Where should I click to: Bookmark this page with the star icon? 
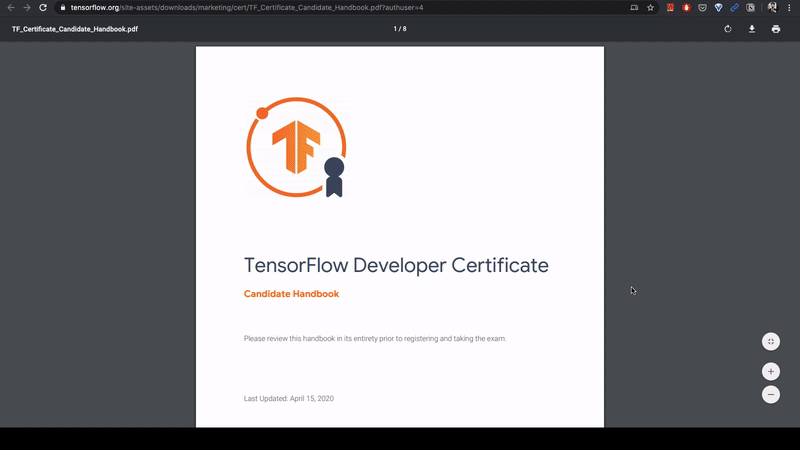tap(651, 8)
